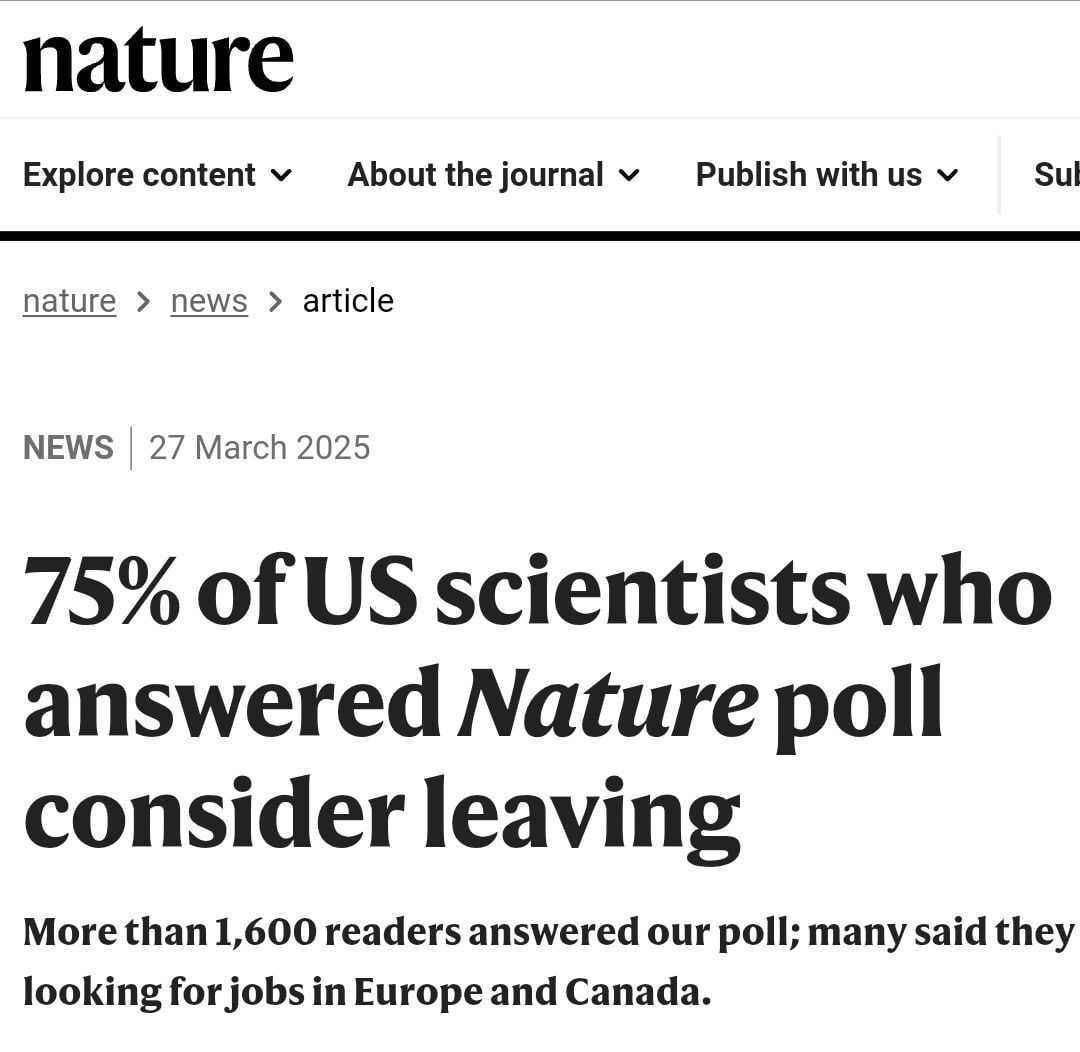Expand the chevron beside Publish with us
This screenshot has width=1080, height=1052.
[x=947, y=176]
